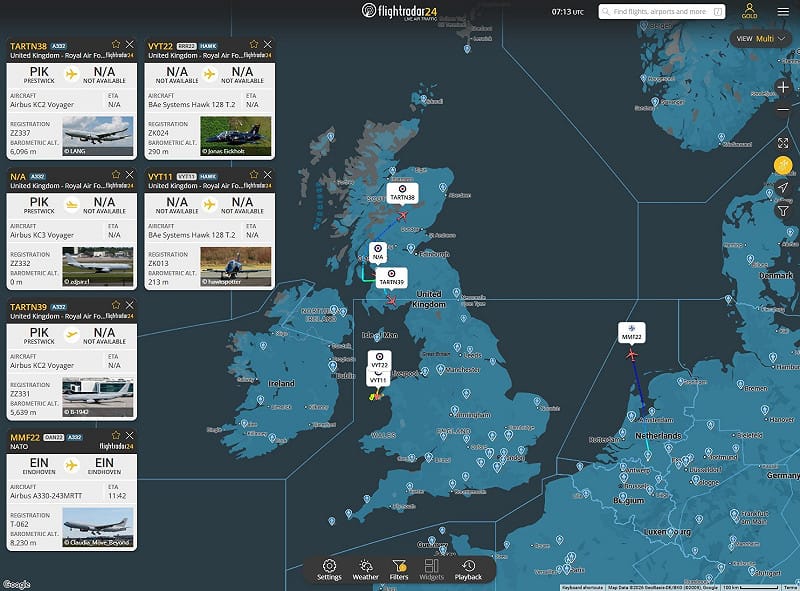Star the N/A ZZ332 flight card
The width and height of the screenshot is (800, 591).
[x=116, y=175]
